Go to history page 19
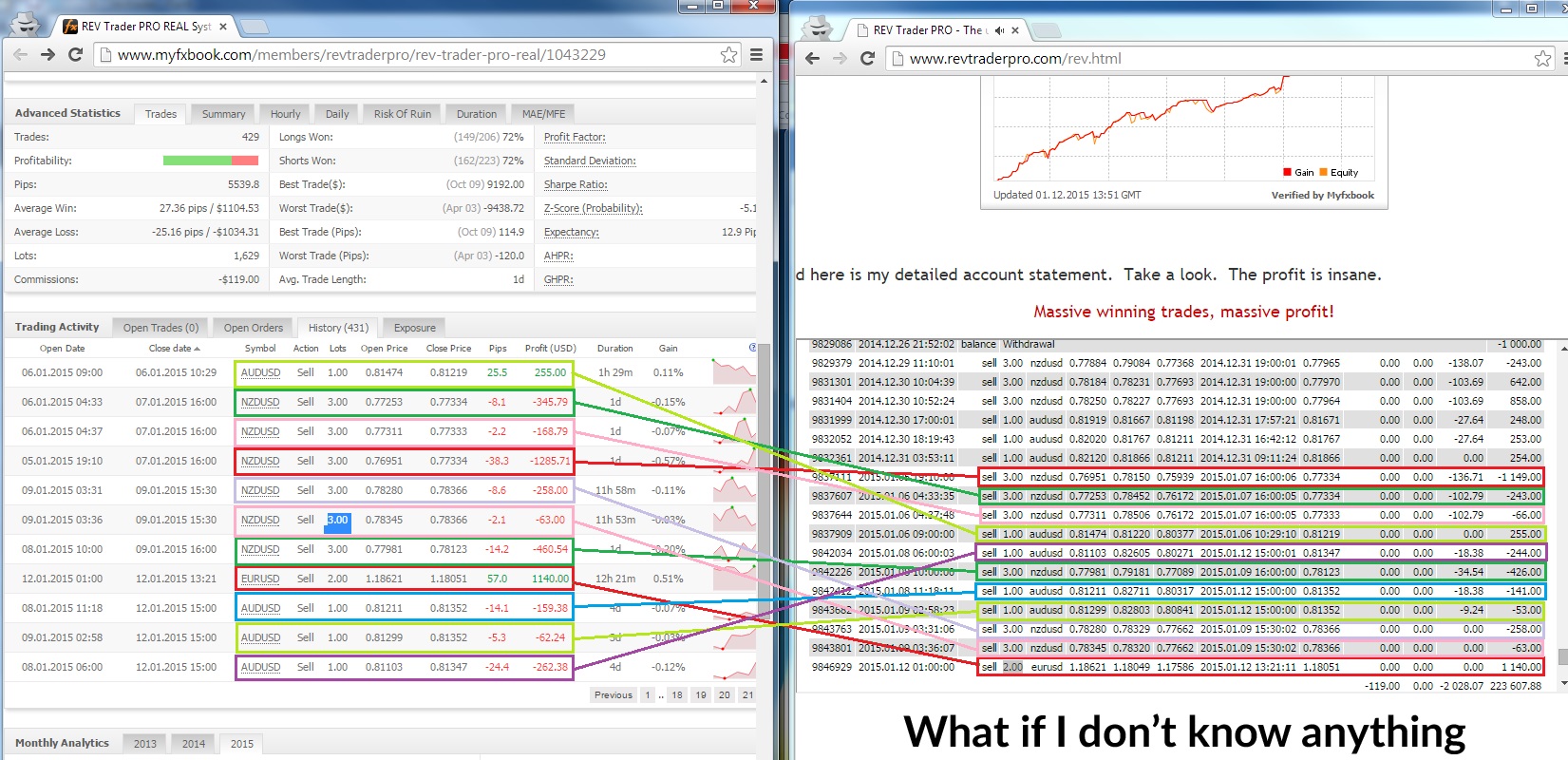This screenshot has height=760, width=1568. click(701, 695)
